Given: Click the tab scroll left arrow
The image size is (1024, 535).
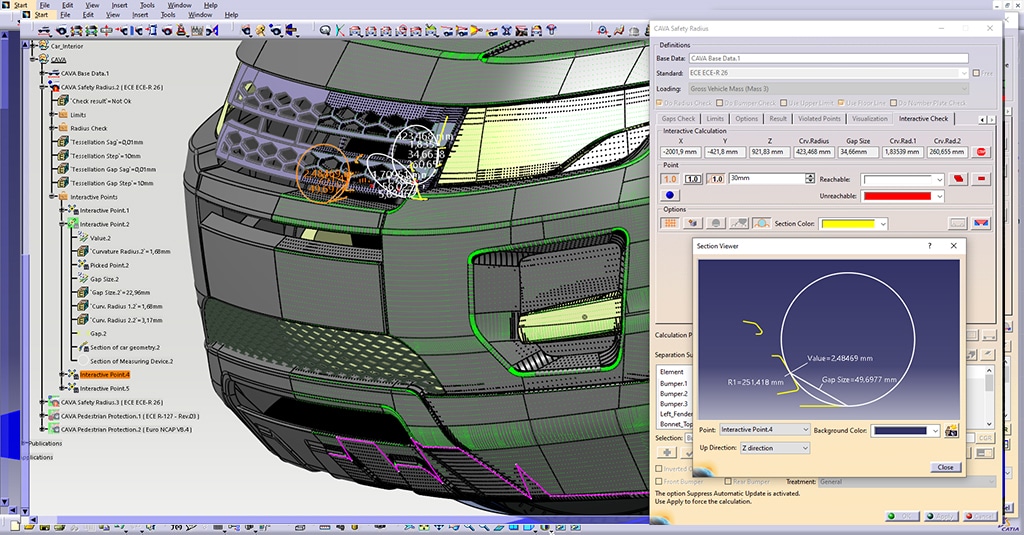Looking at the screenshot, I should [x=982, y=120].
